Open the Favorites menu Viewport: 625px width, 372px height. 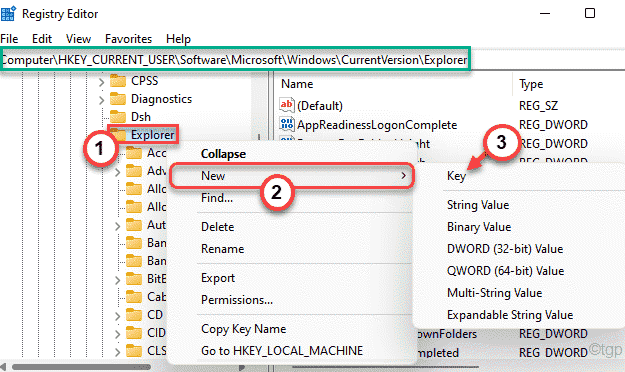tap(128, 39)
